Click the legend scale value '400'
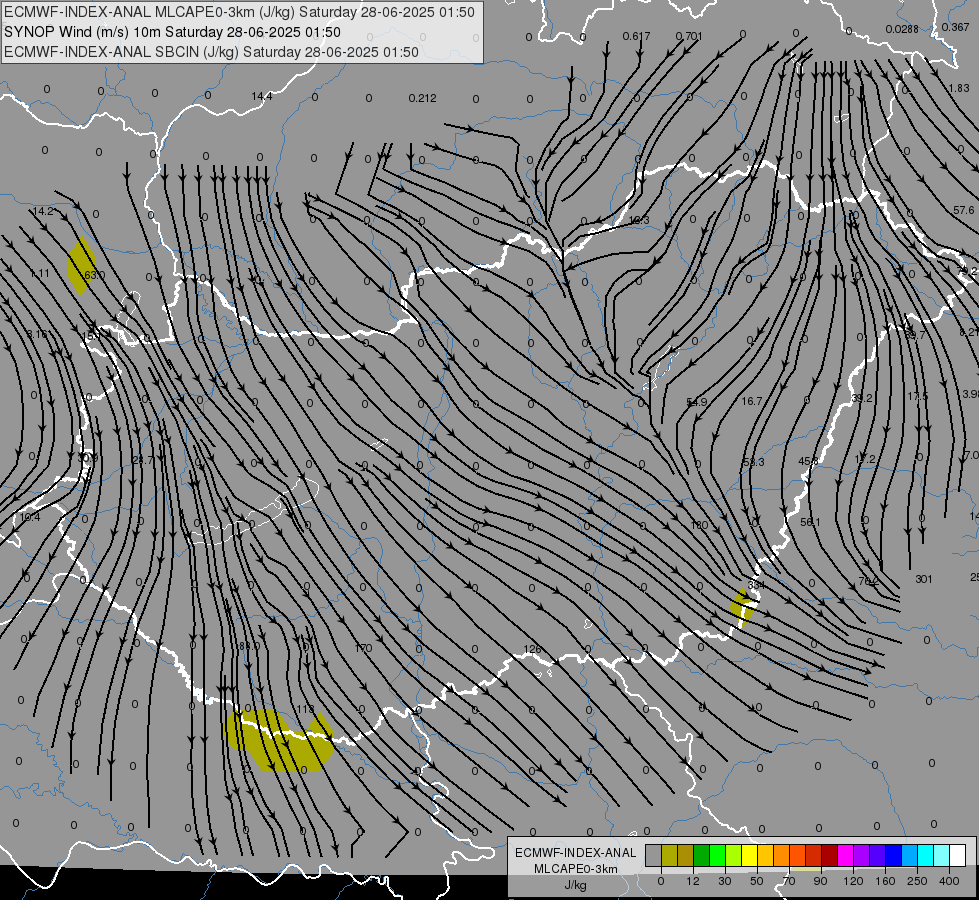 [949, 881]
